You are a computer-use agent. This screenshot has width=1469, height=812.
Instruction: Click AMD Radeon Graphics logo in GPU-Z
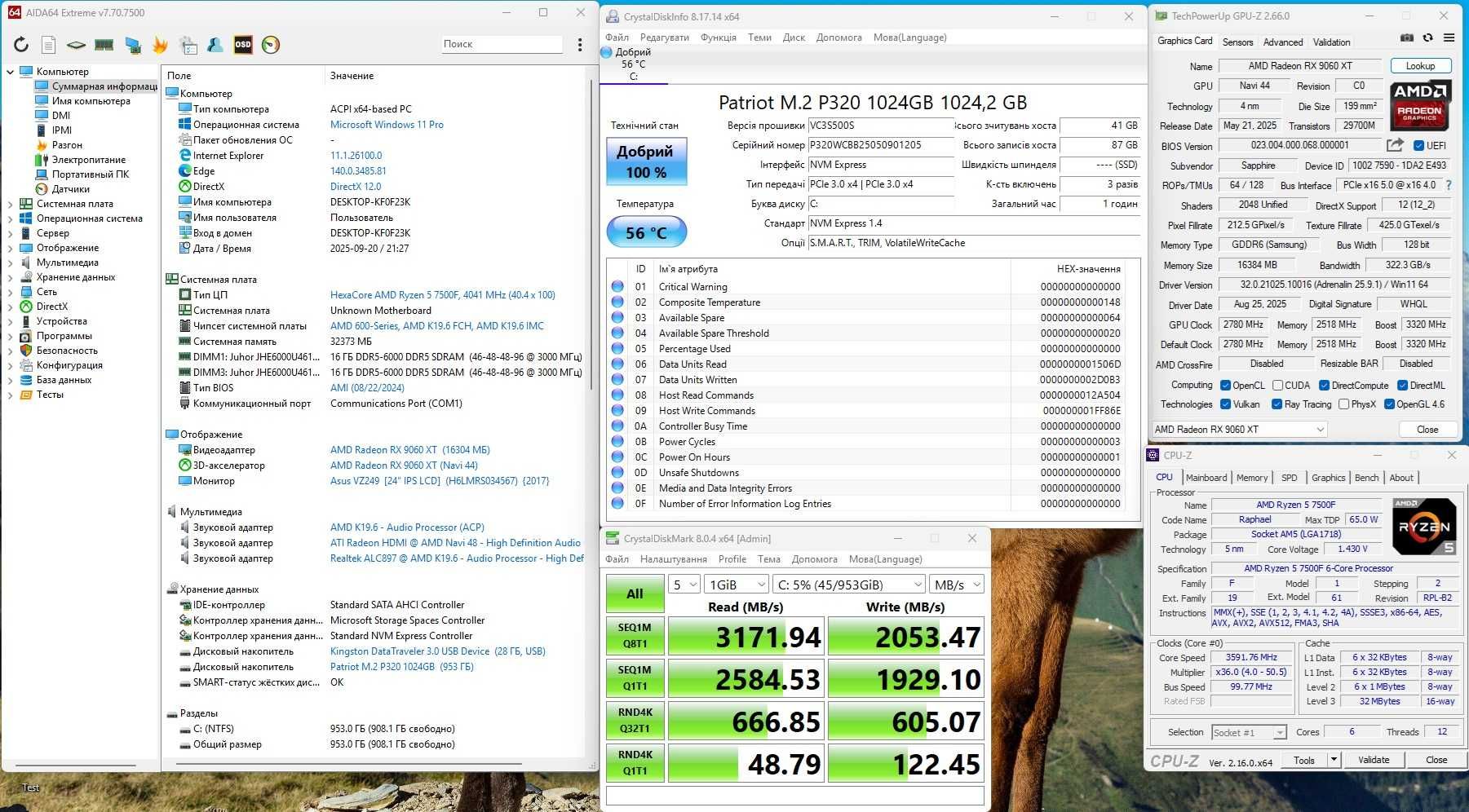pos(1419,105)
